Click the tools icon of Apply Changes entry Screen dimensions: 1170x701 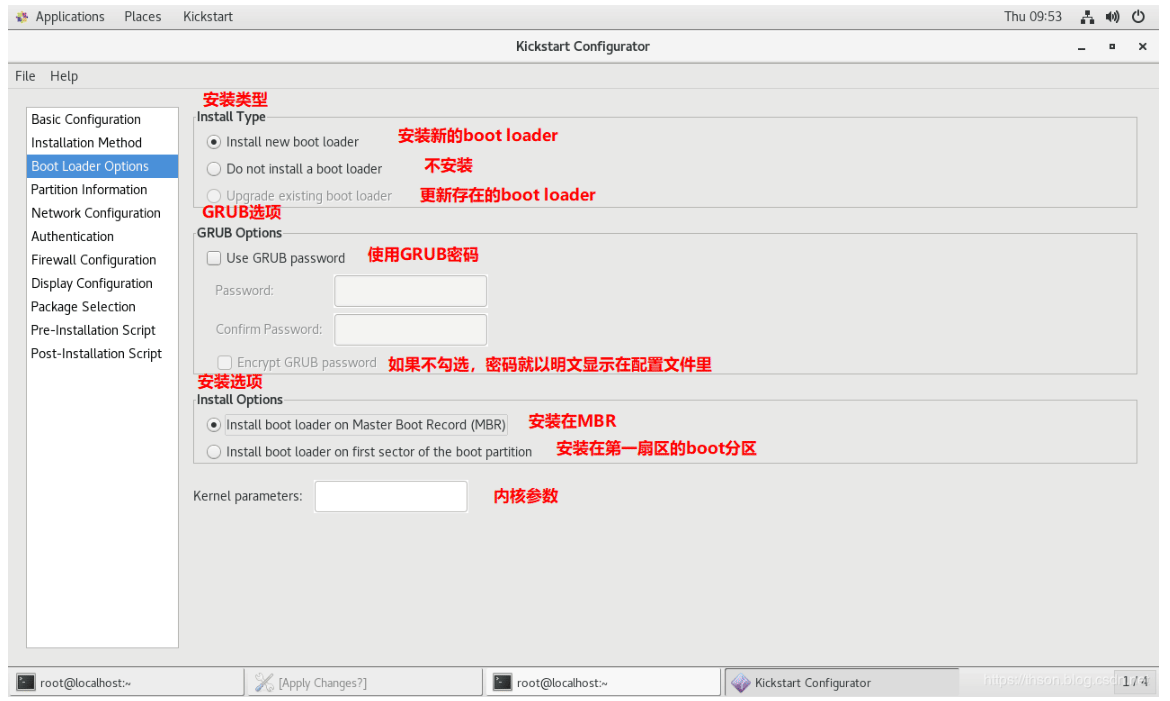click(x=264, y=682)
